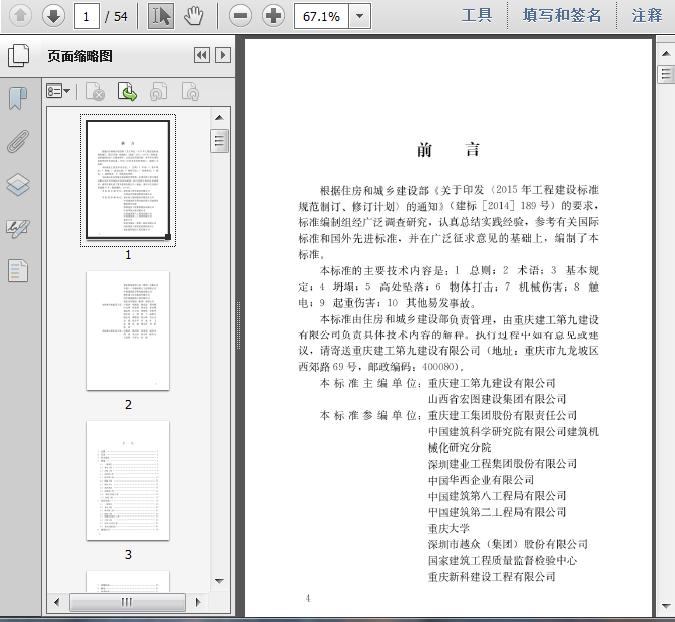Open the 注释 comments pane

coord(647,15)
